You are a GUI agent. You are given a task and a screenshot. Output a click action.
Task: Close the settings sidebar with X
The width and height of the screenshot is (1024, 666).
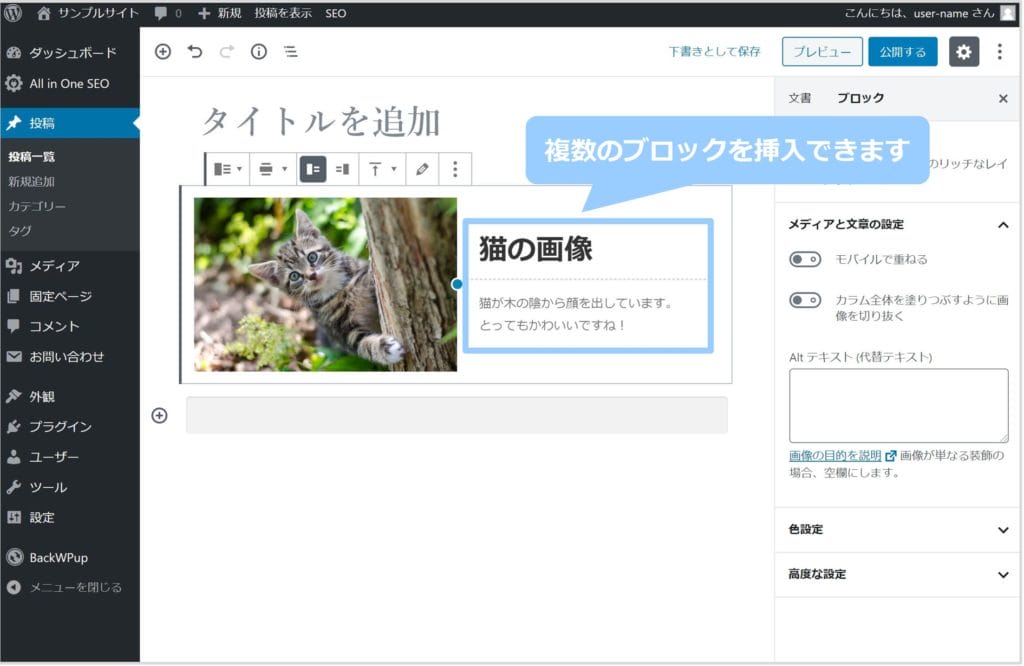[1003, 99]
